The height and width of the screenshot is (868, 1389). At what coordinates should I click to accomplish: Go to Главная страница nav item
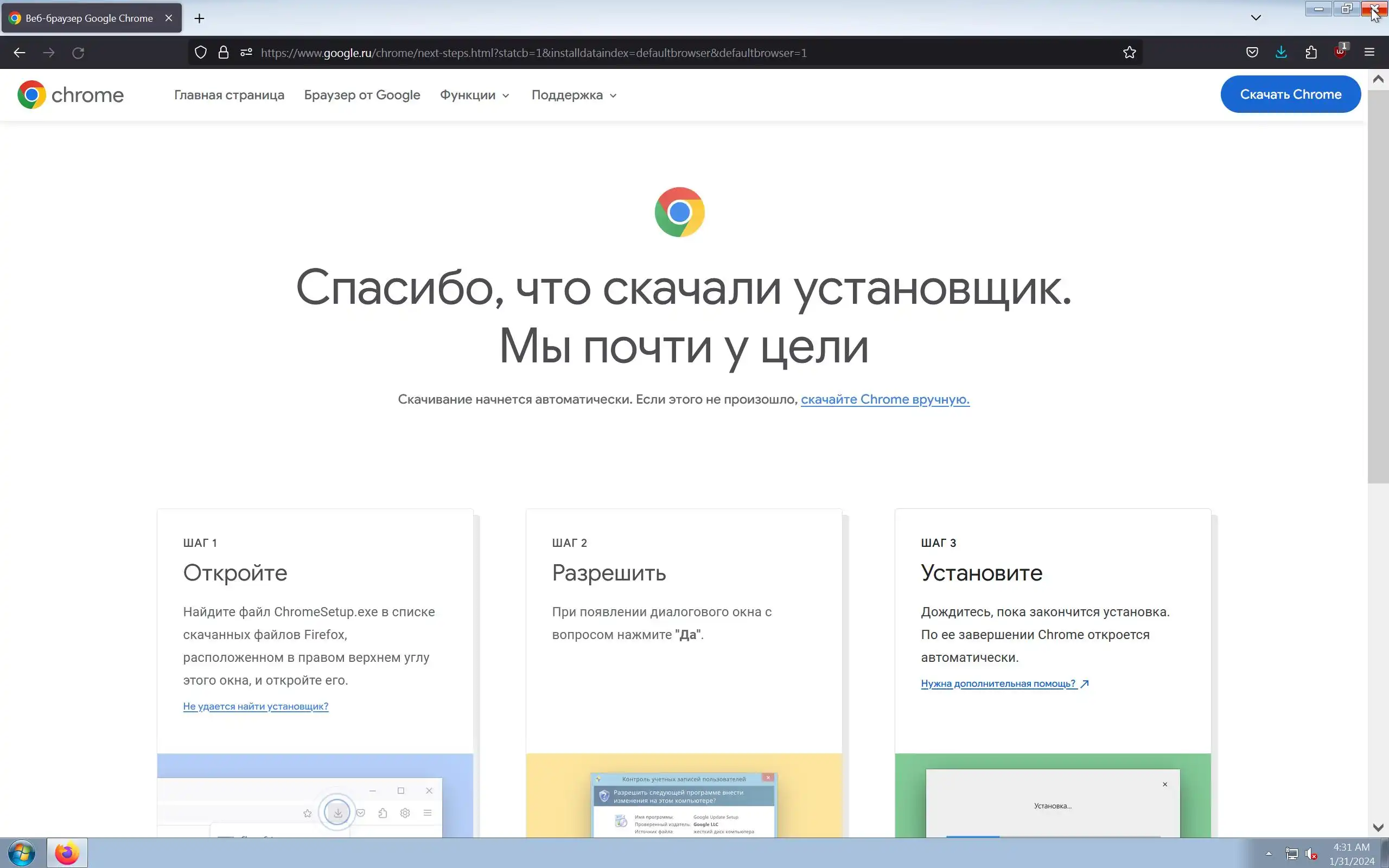[x=229, y=95]
